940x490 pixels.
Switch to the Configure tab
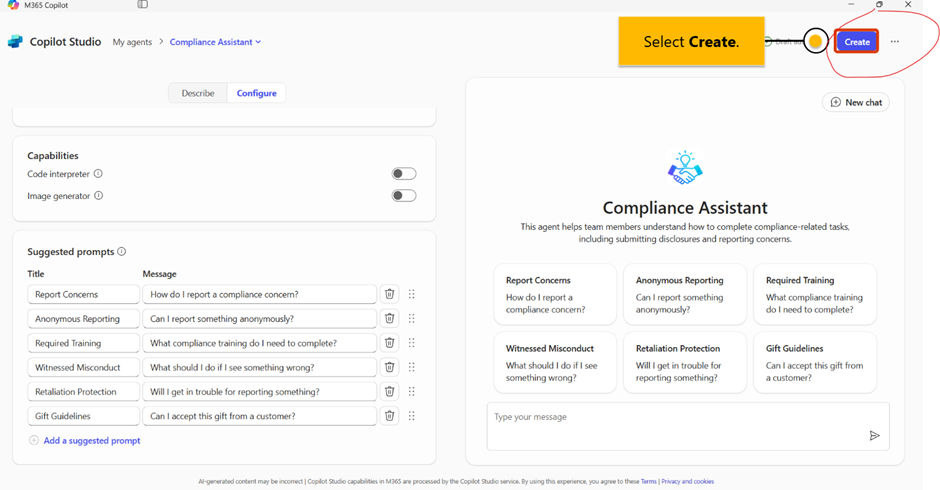pos(257,93)
